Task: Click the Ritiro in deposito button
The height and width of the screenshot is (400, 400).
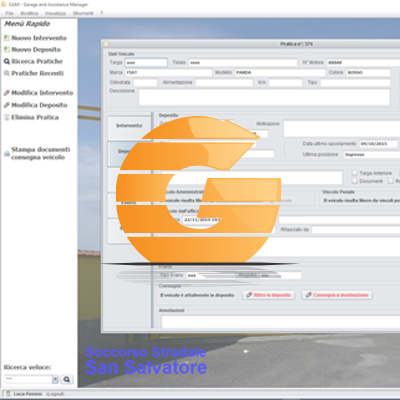Action: (x=269, y=295)
